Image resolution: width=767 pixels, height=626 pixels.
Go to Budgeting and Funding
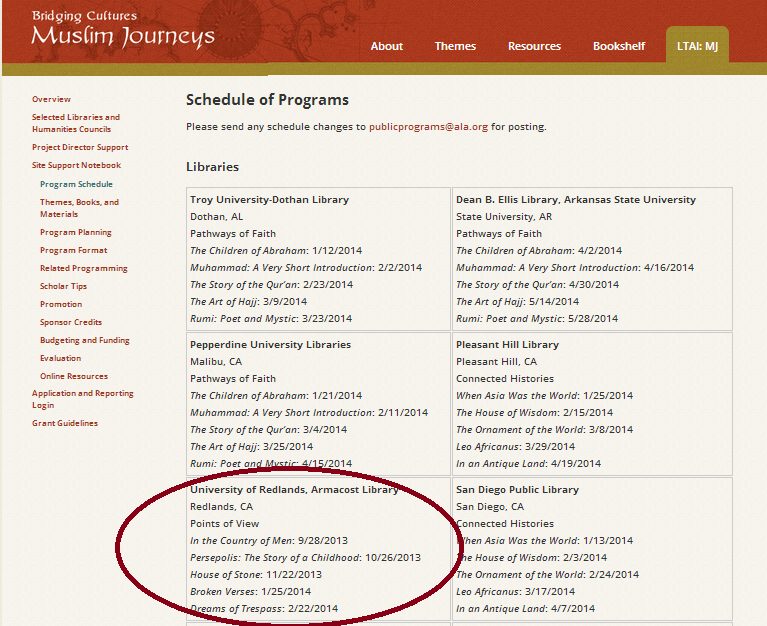(85, 340)
